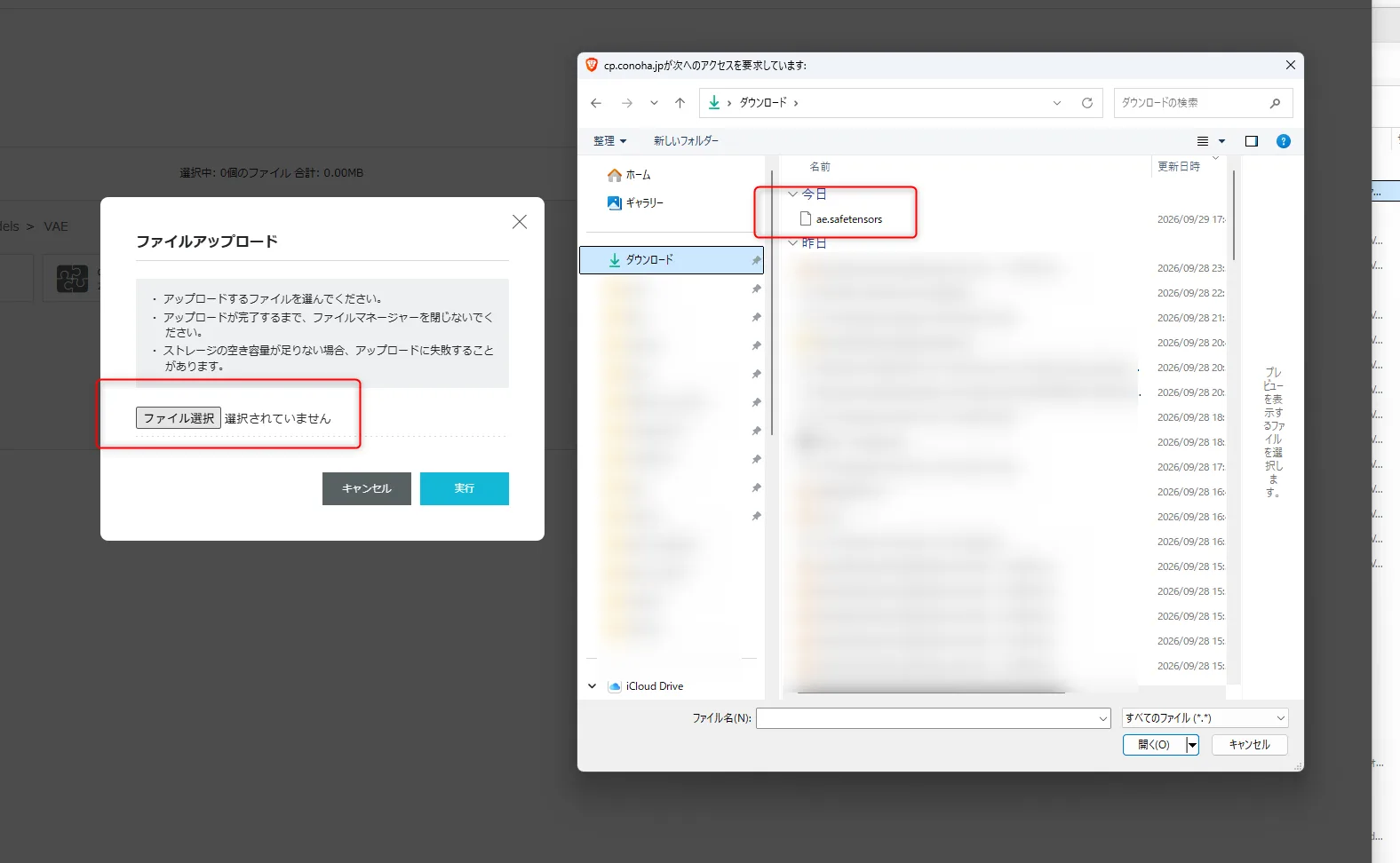Screen dimensions: 1400x863
Task: Cancel the ファイルアップロード dialog
Action: tap(367, 488)
